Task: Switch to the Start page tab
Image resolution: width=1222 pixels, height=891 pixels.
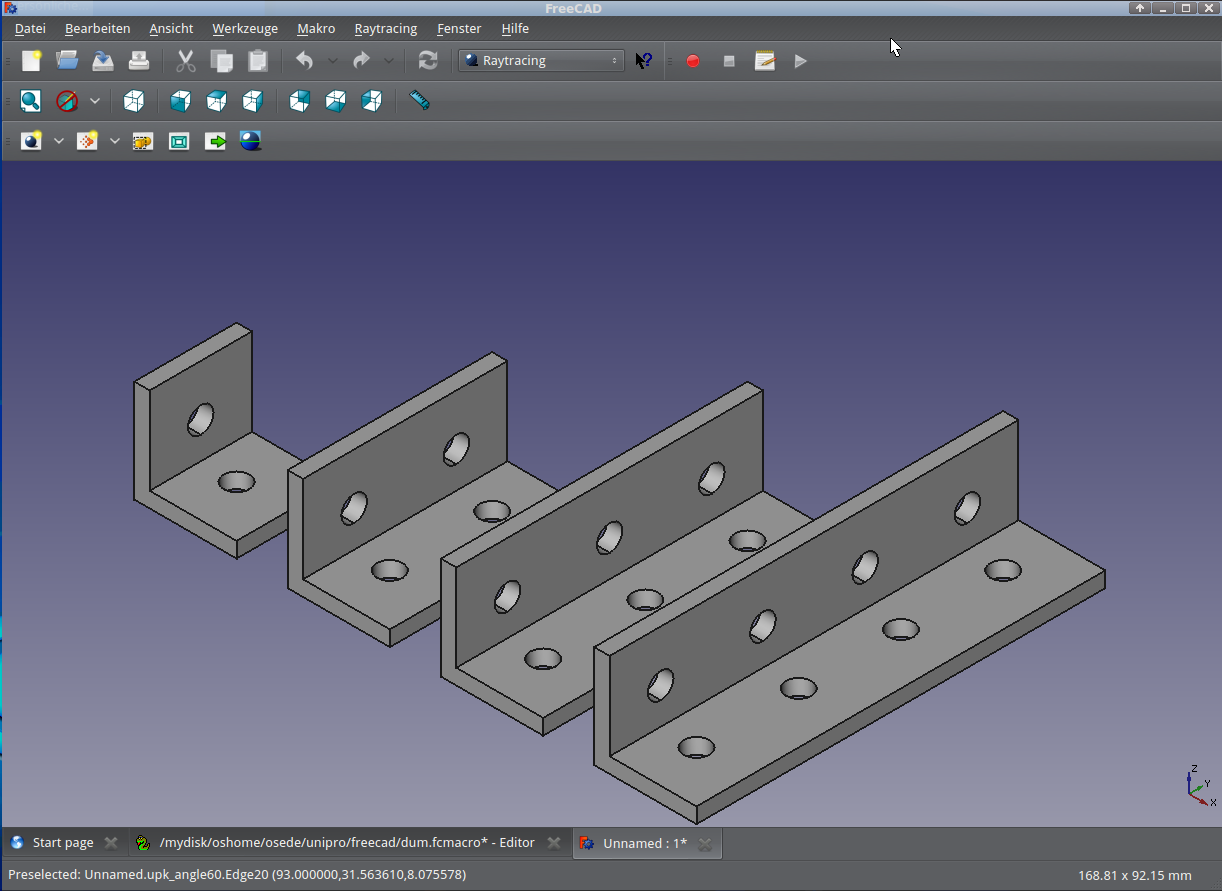Action: point(62,843)
